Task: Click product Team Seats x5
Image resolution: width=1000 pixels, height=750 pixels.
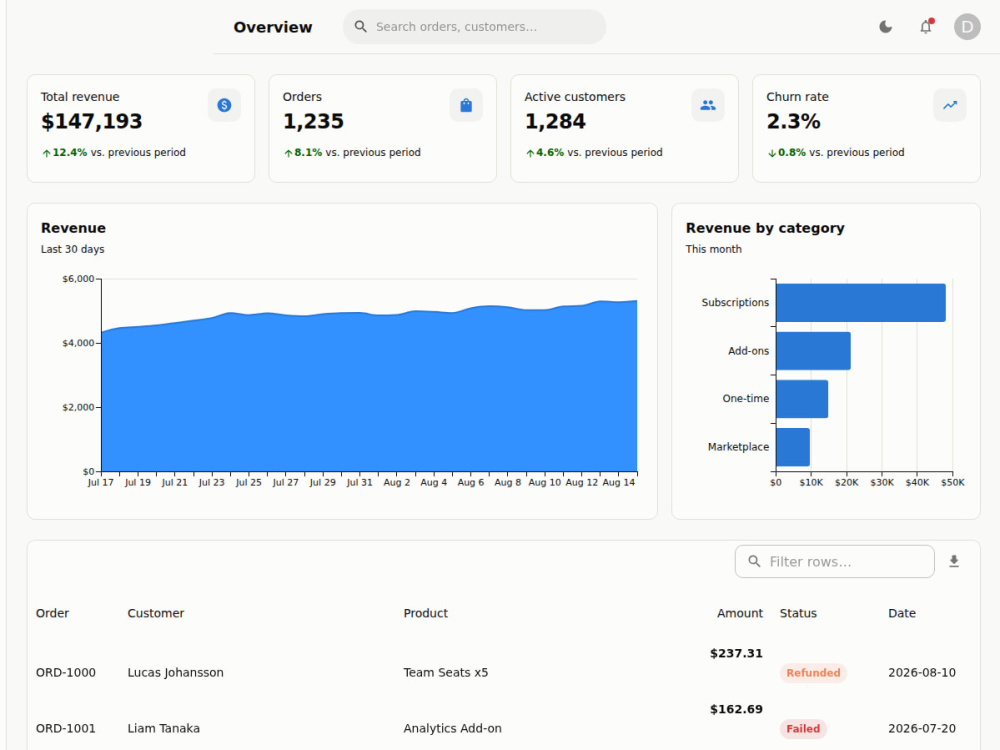Action: click(x=446, y=673)
